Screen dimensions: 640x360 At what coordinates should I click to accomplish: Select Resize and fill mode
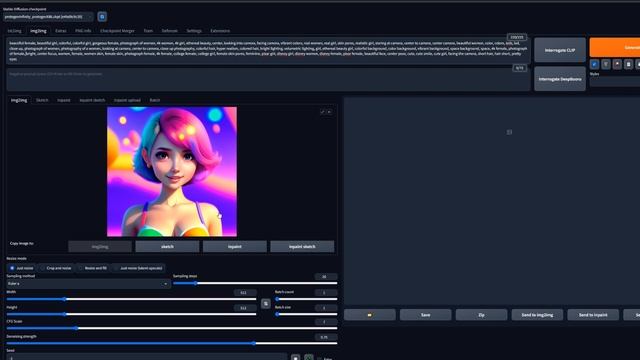[93, 268]
